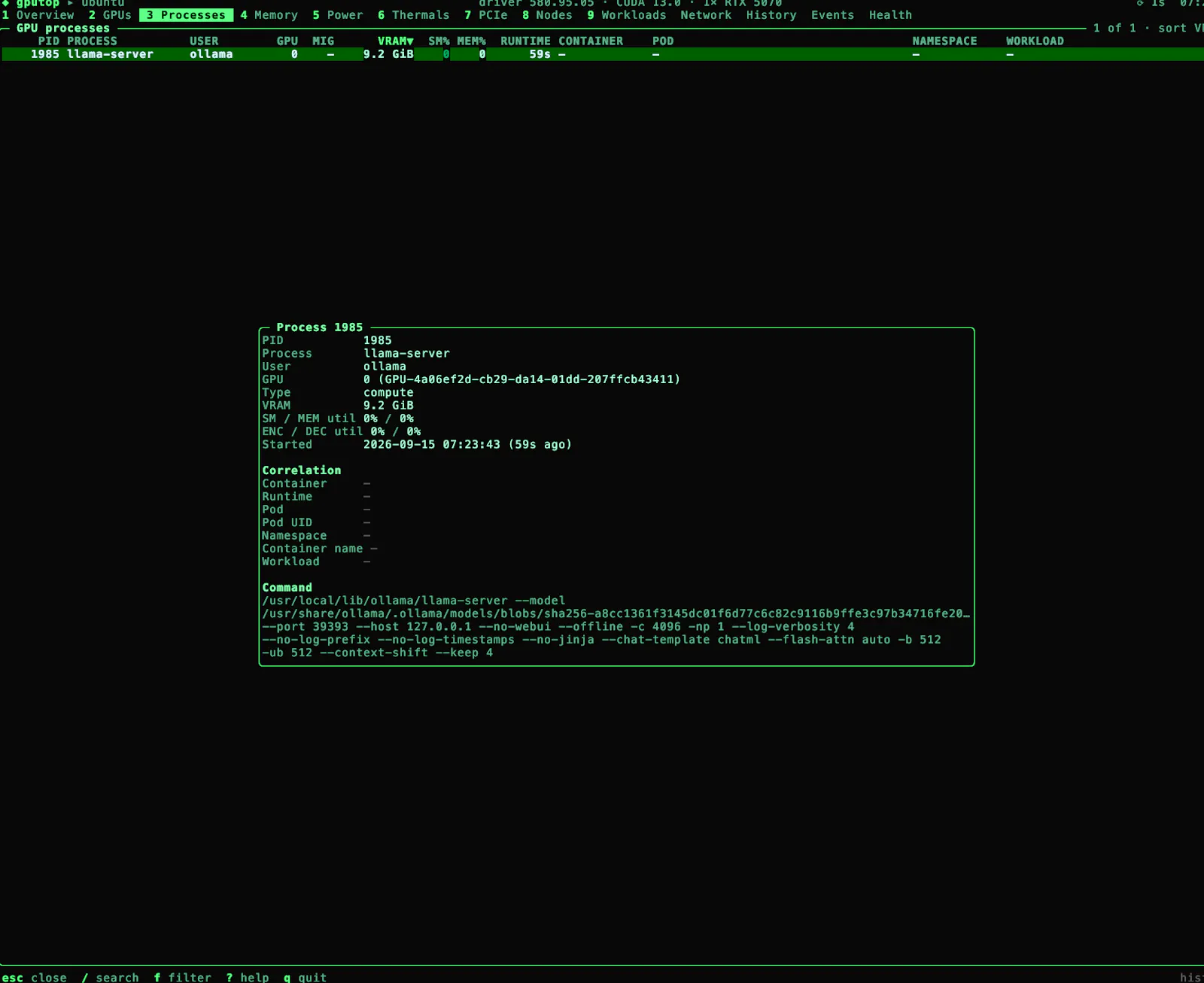Click the NAMESPACE column header
This screenshot has width=1204, height=983.
pos(944,41)
